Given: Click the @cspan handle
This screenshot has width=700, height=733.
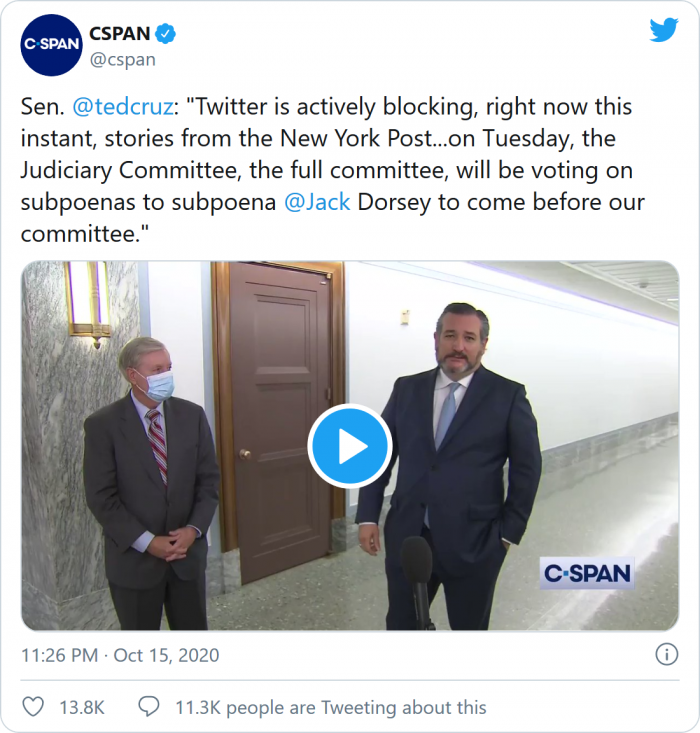Looking at the screenshot, I should point(123,59).
